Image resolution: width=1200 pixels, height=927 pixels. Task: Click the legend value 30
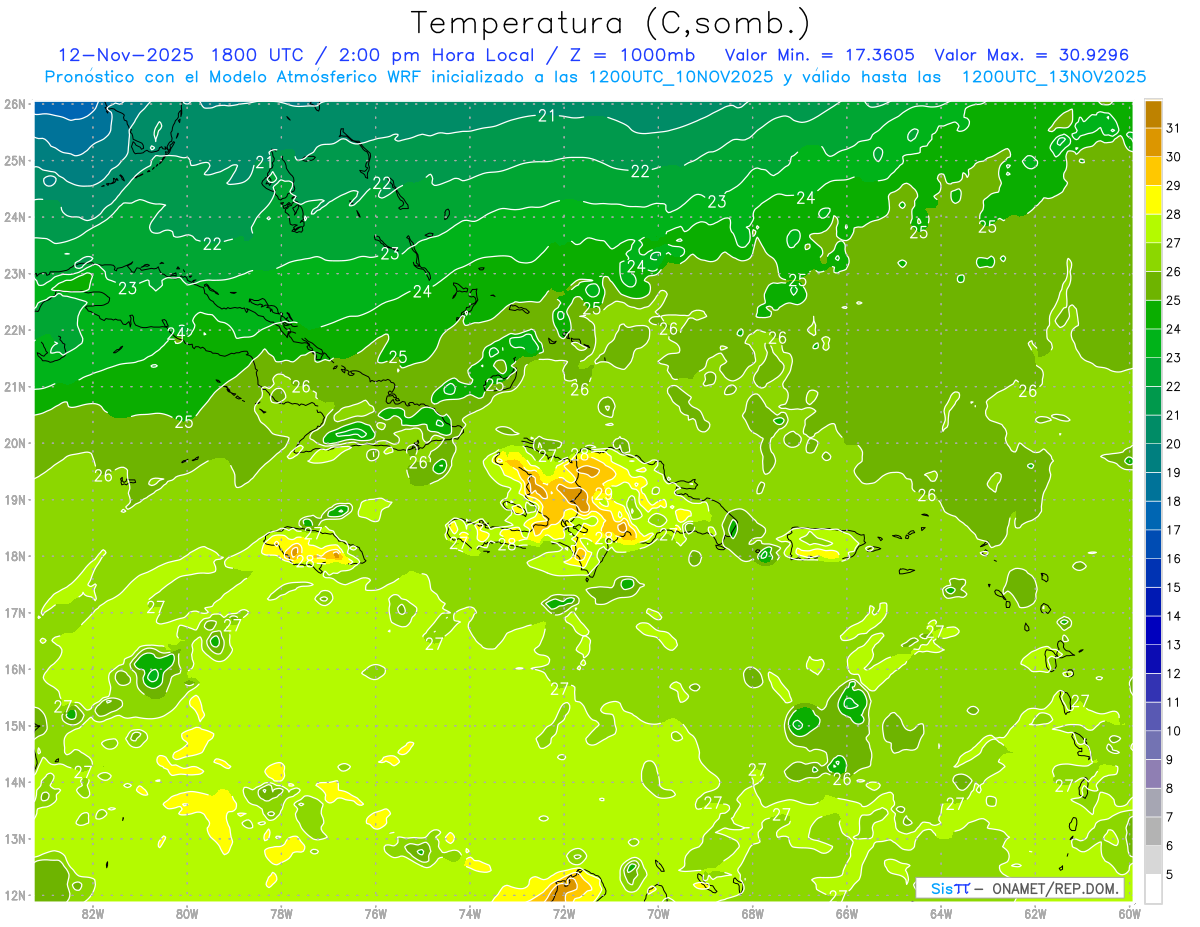[x=1174, y=157]
